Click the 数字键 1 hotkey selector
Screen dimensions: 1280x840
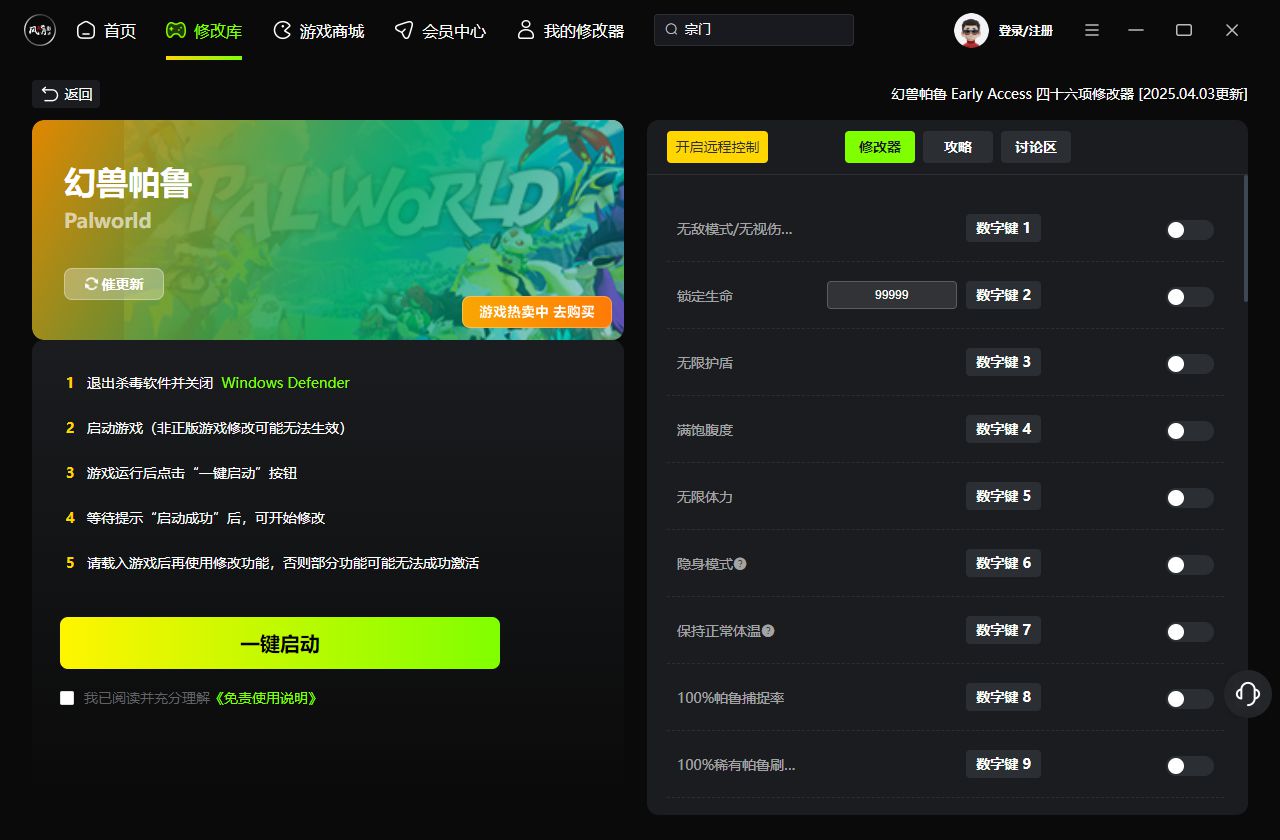(1003, 228)
